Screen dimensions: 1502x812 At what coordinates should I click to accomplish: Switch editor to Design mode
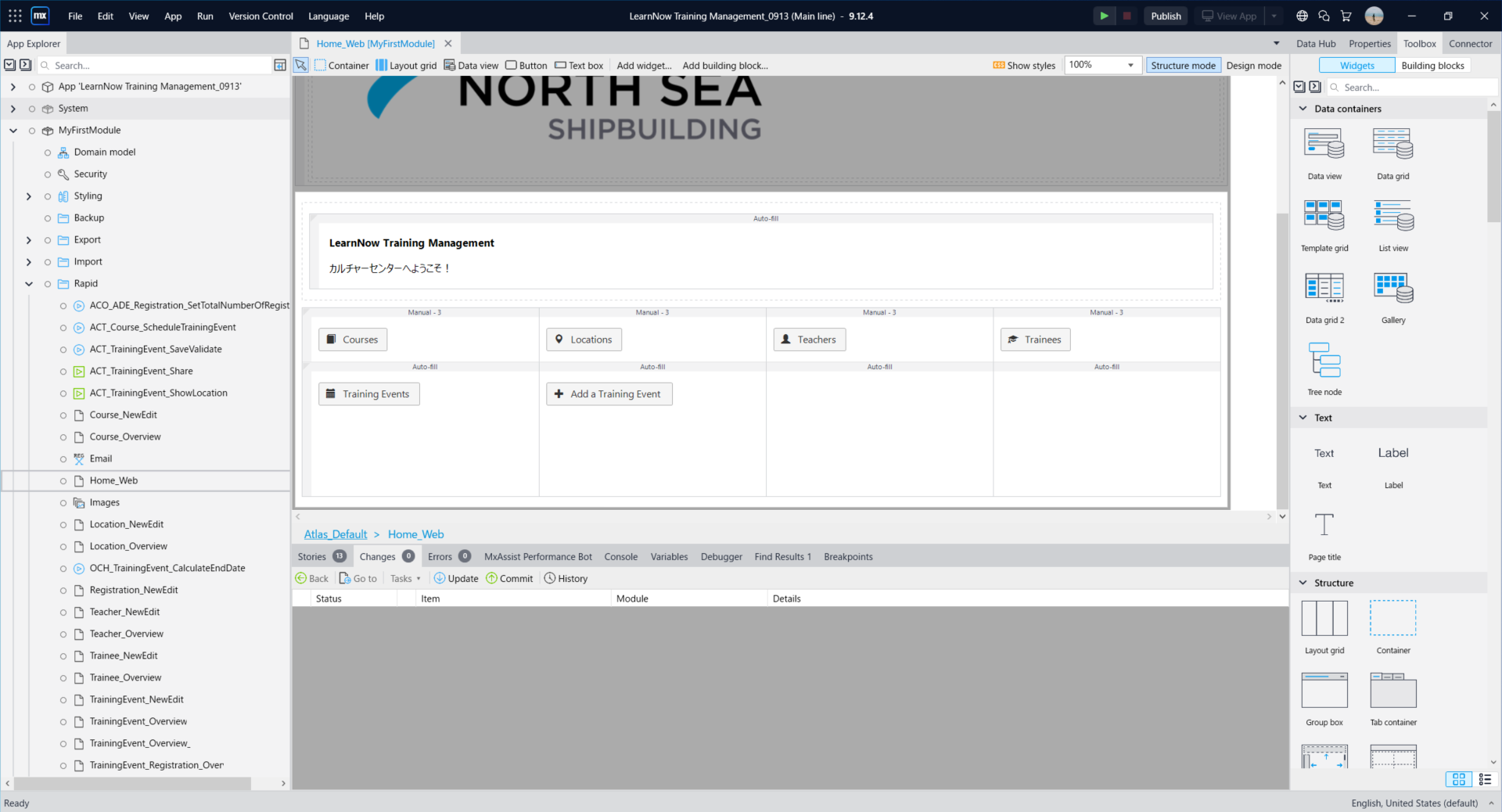tap(1253, 66)
